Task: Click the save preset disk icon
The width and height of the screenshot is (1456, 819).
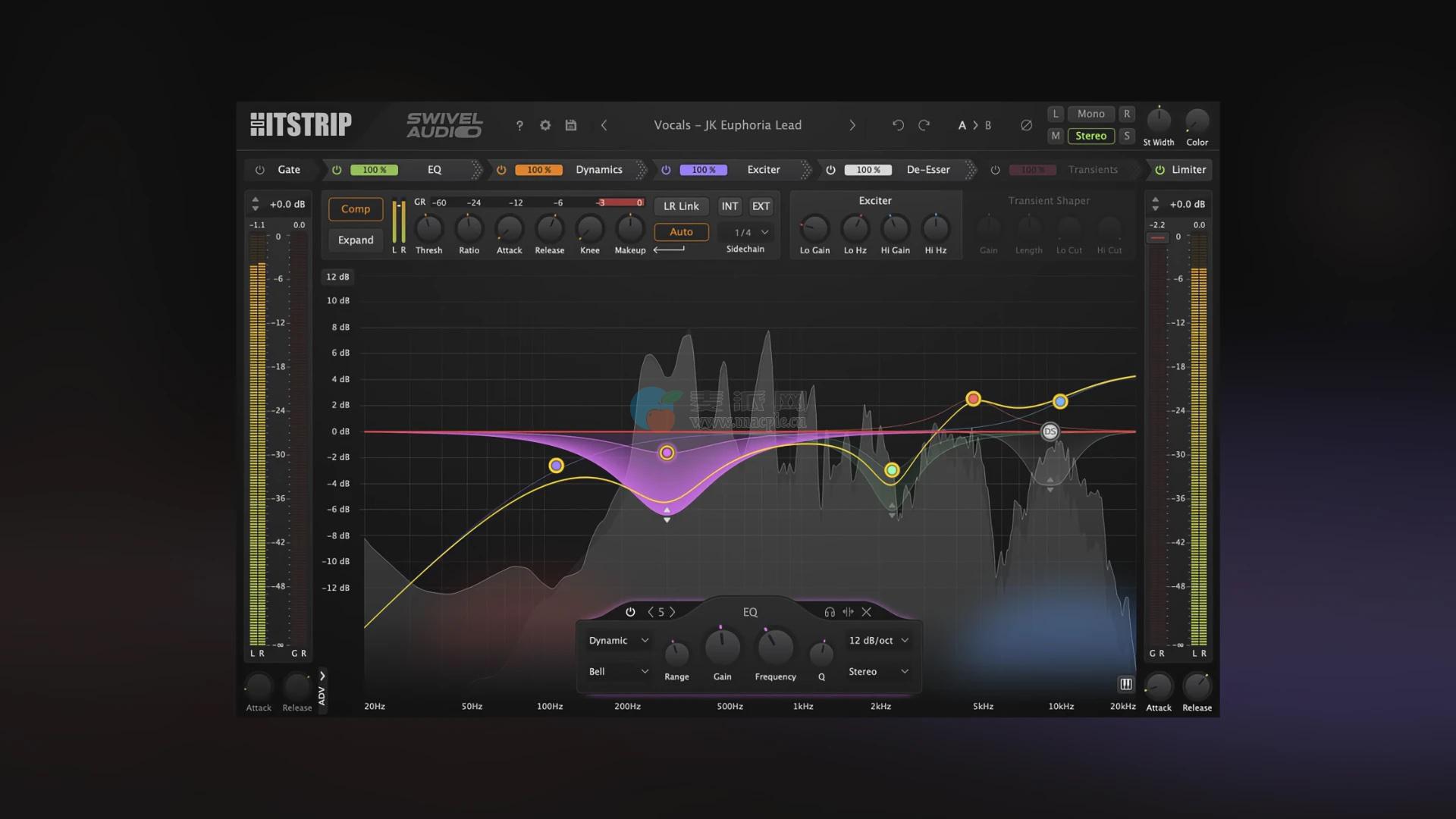Action: pos(571,125)
